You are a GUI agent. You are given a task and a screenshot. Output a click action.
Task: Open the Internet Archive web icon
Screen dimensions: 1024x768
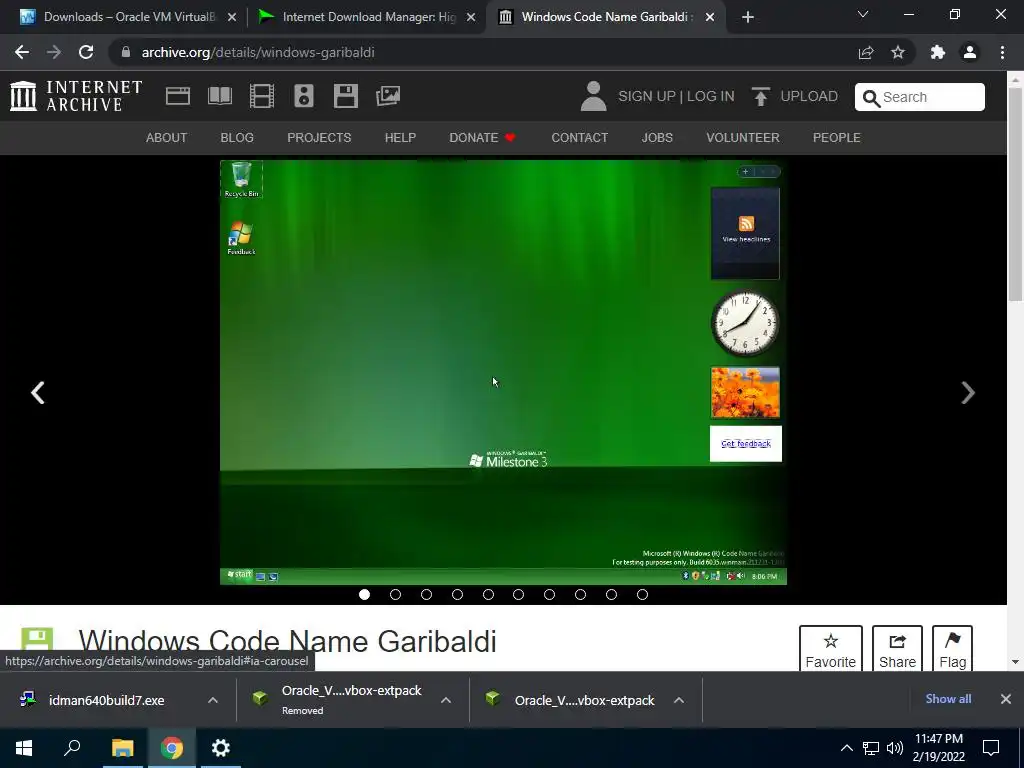[x=178, y=96]
